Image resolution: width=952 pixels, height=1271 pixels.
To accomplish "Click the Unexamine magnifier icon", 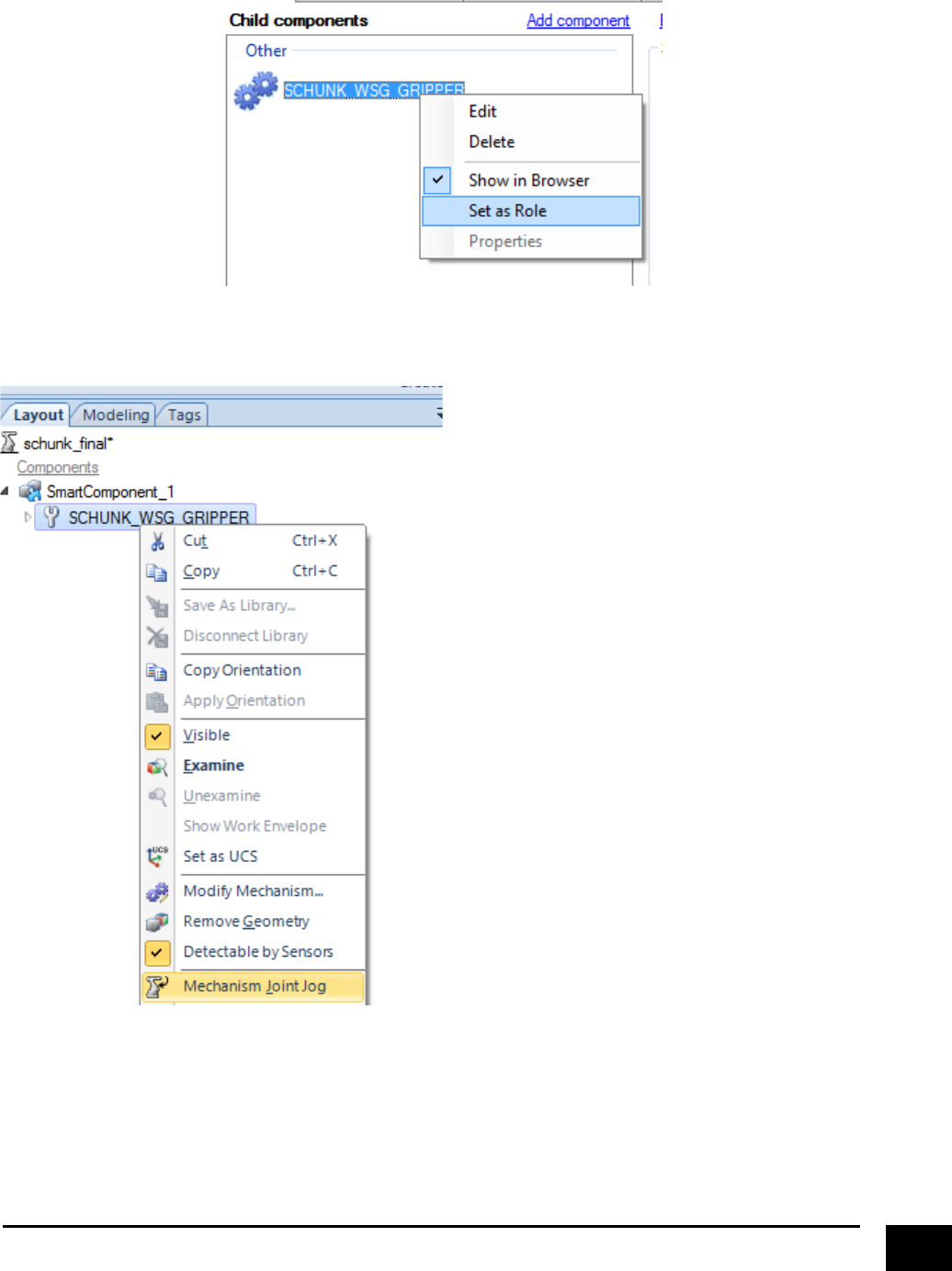I will pos(157,797).
